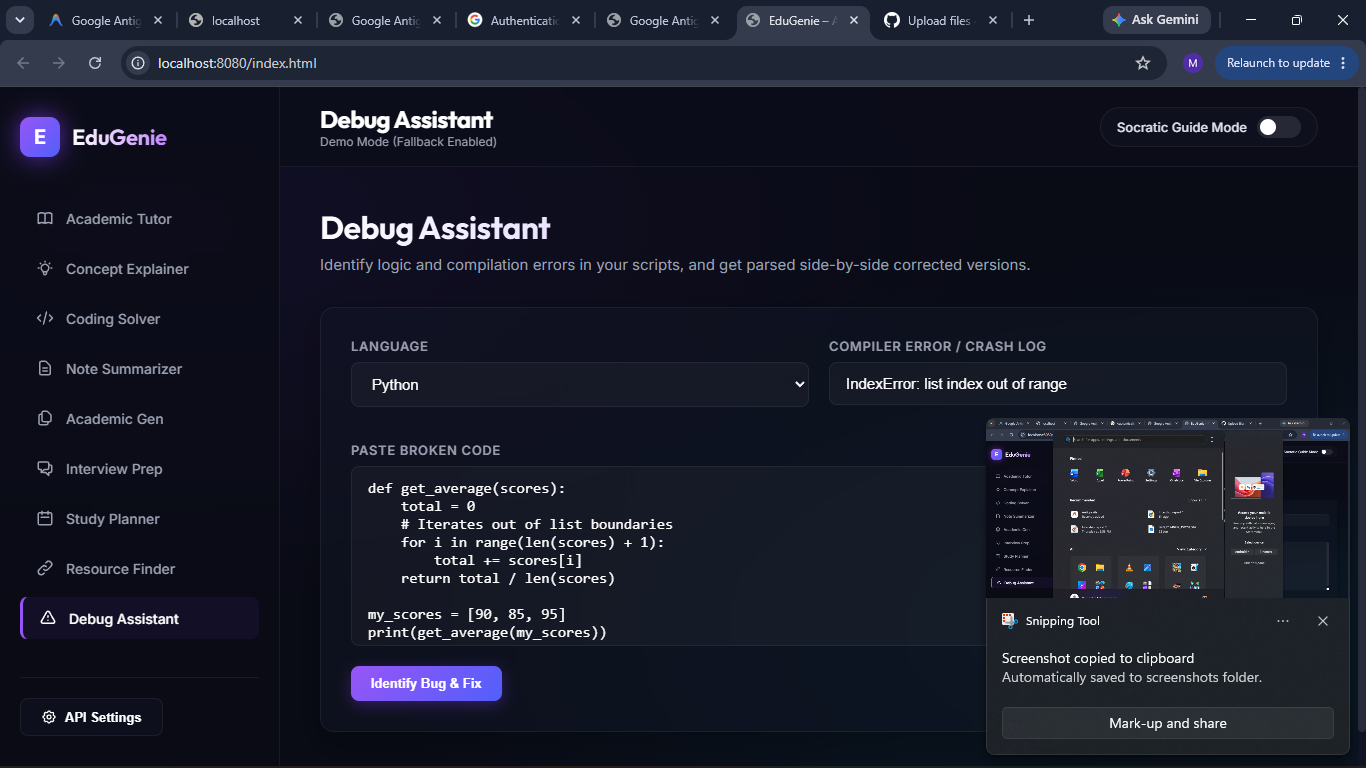Click the EduGenie purple E logo
Image resolution: width=1366 pixels, height=768 pixels.
click(x=40, y=137)
